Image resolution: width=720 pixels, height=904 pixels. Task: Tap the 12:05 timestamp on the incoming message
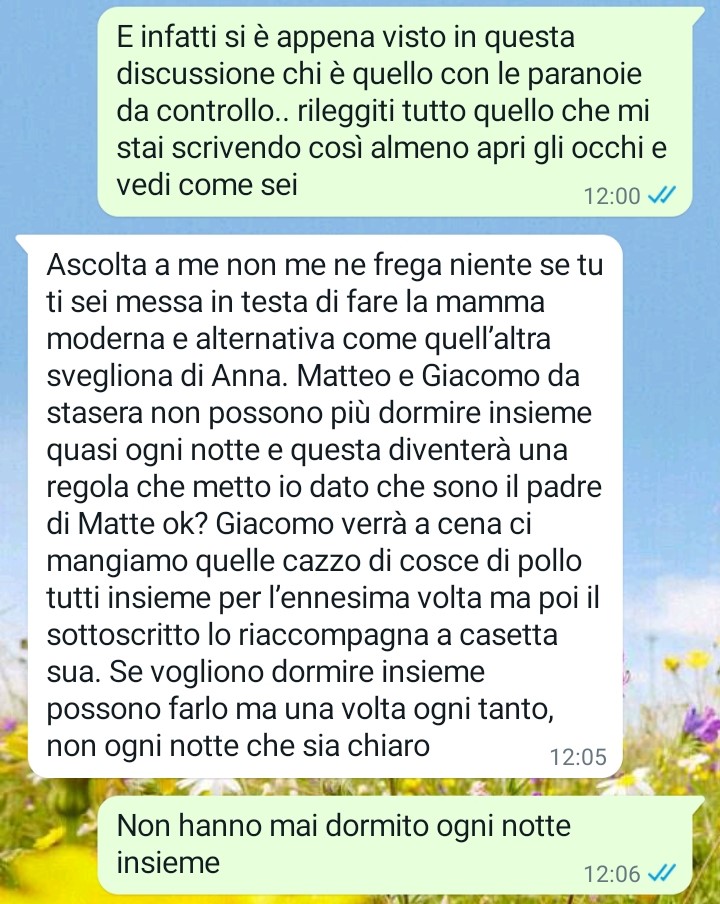tap(578, 757)
